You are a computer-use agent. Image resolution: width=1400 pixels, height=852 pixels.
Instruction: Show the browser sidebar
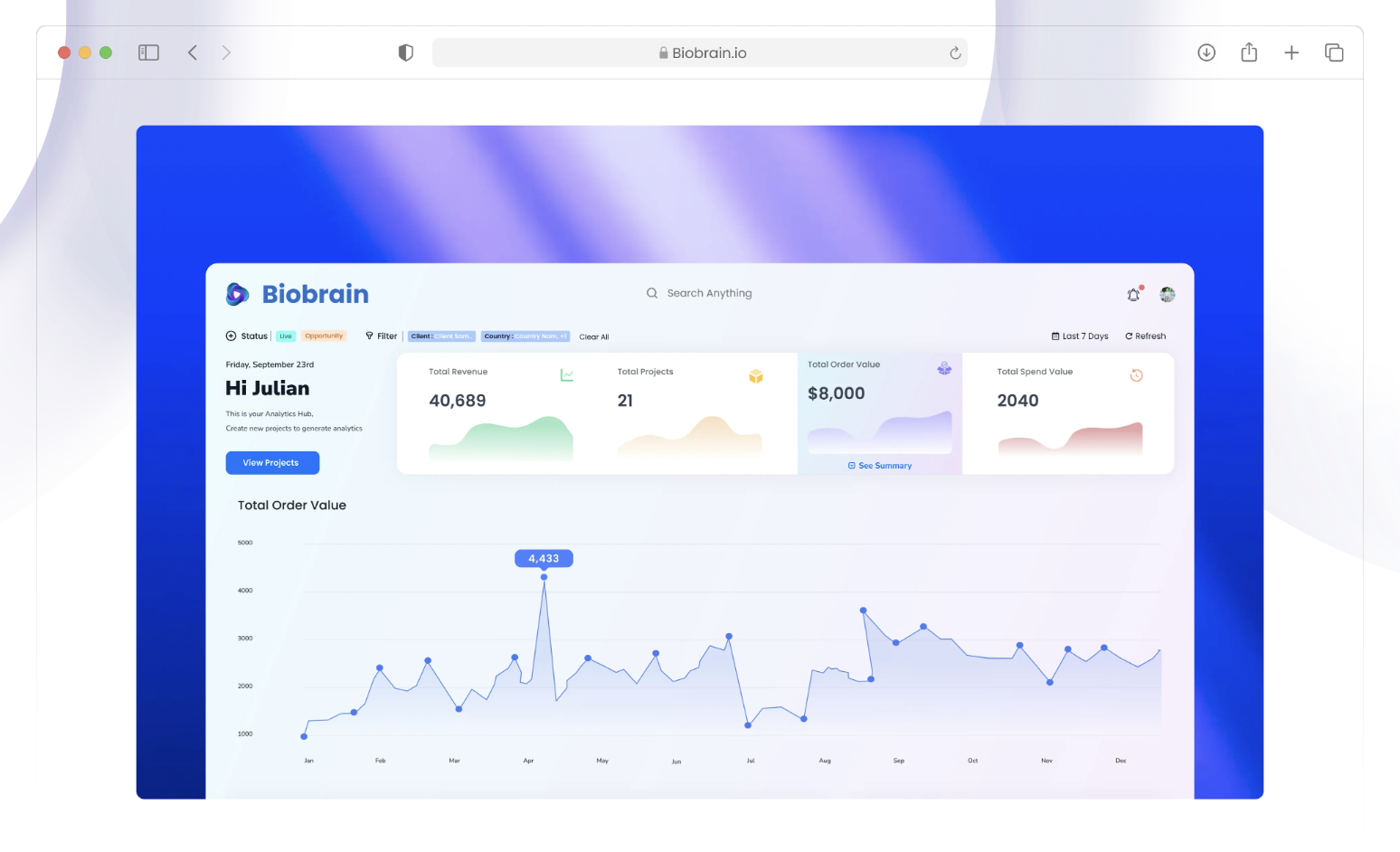[x=148, y=52]
